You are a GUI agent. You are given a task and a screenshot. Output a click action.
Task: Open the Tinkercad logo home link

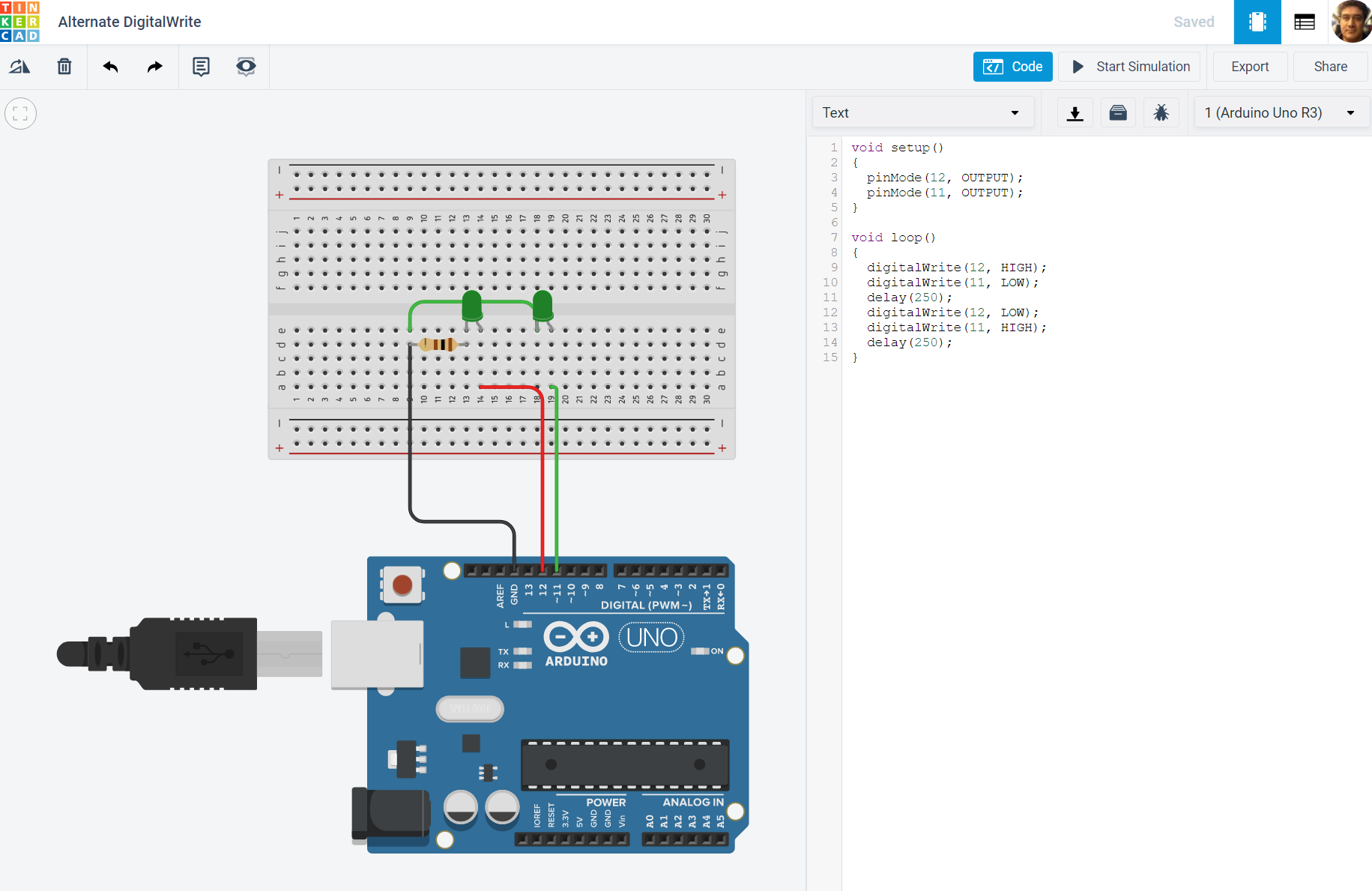20,22
